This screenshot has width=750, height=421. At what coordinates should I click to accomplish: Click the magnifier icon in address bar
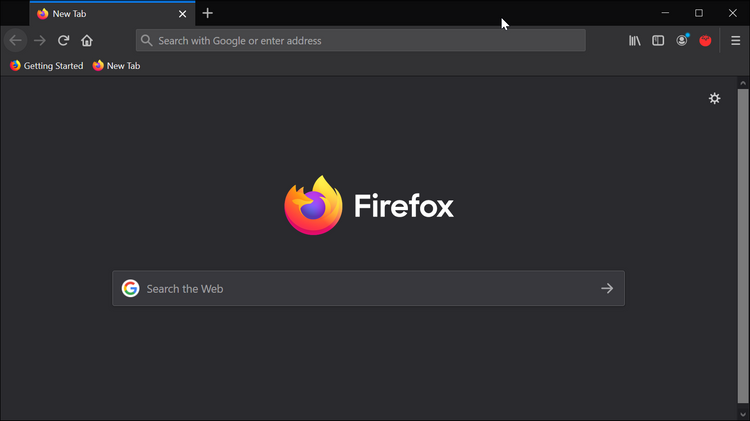coord(146,41)
